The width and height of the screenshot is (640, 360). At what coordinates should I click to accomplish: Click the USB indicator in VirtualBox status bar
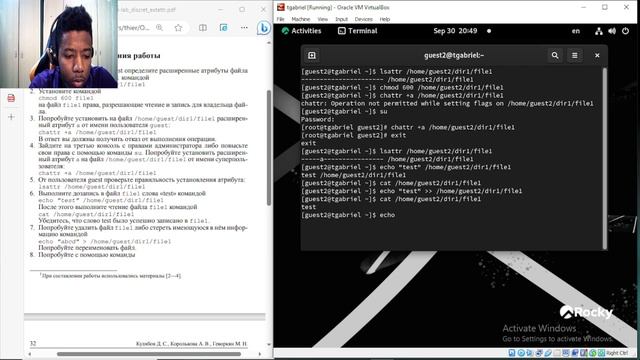pyautogui.click(x=548, y=353)
